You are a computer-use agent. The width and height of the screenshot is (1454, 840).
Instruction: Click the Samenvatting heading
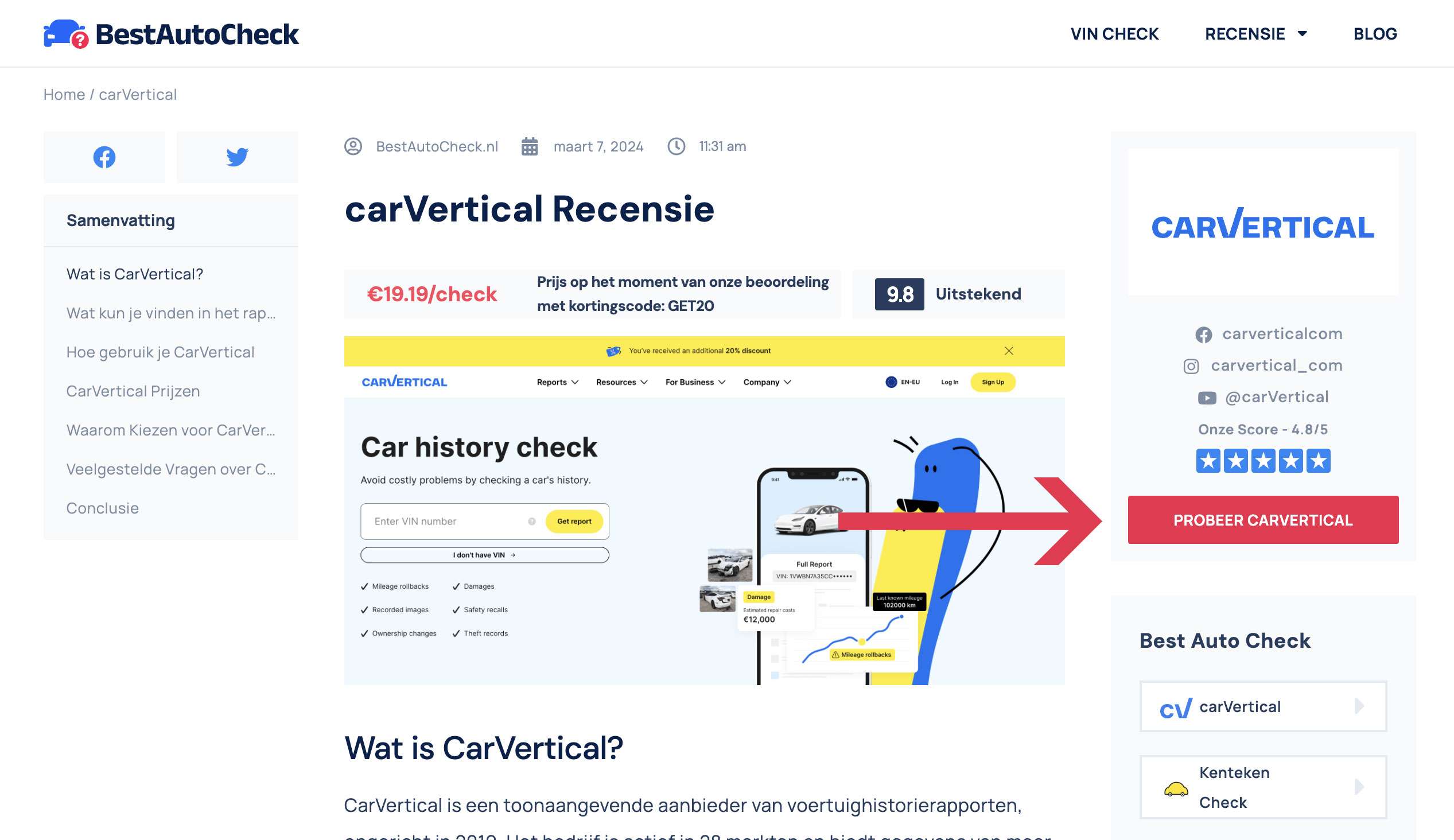point(120,220)
